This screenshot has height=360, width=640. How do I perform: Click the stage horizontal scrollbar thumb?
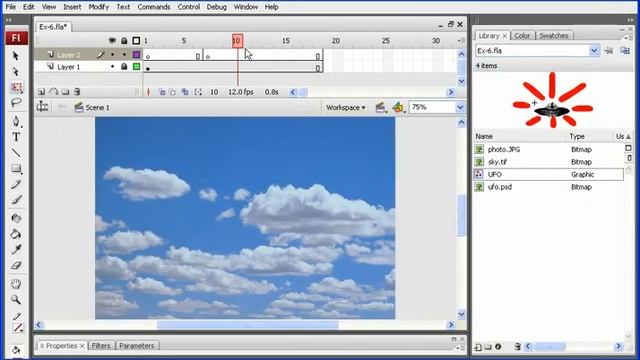point(247,325)
